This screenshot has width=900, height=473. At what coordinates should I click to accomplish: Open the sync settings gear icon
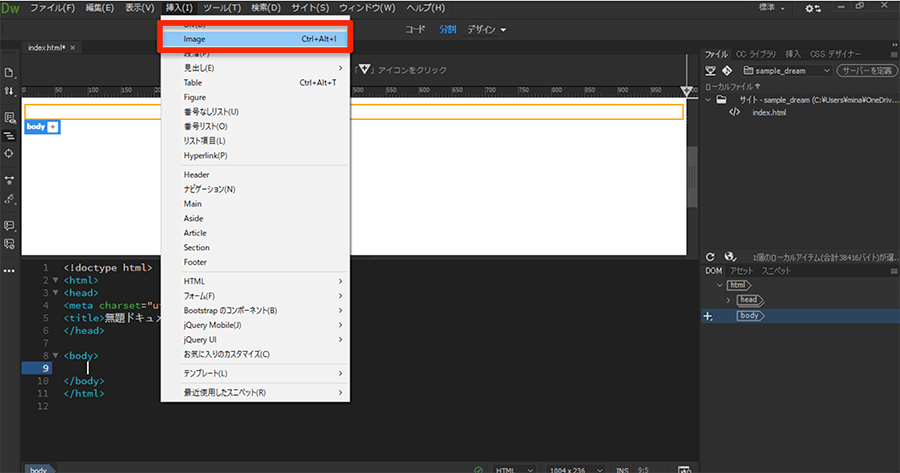point(812,8)
